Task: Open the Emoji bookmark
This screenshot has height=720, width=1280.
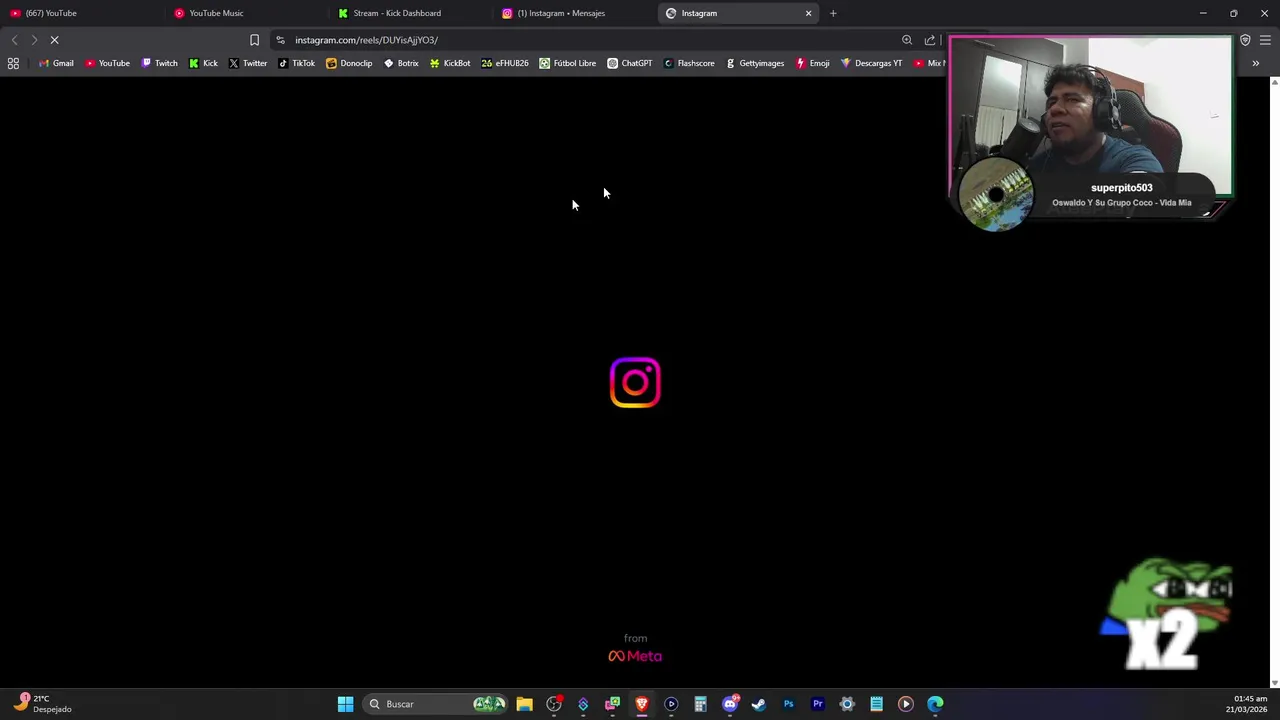Action: (x=812, y=63)
